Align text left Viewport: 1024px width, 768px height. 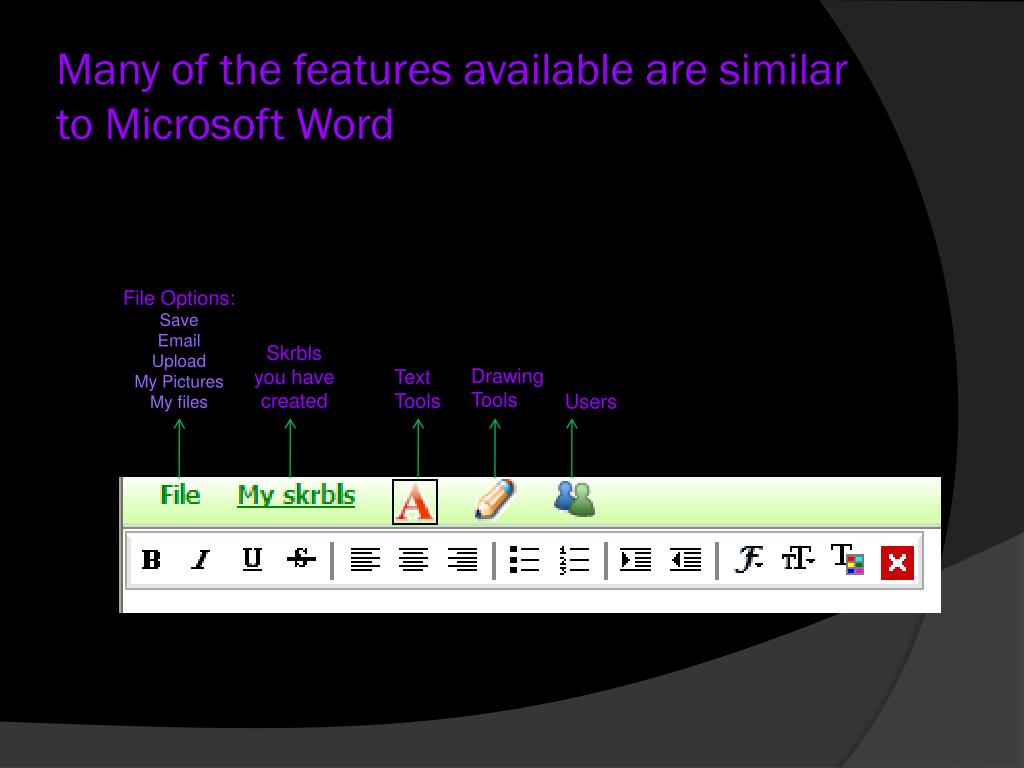pos(365,560)
